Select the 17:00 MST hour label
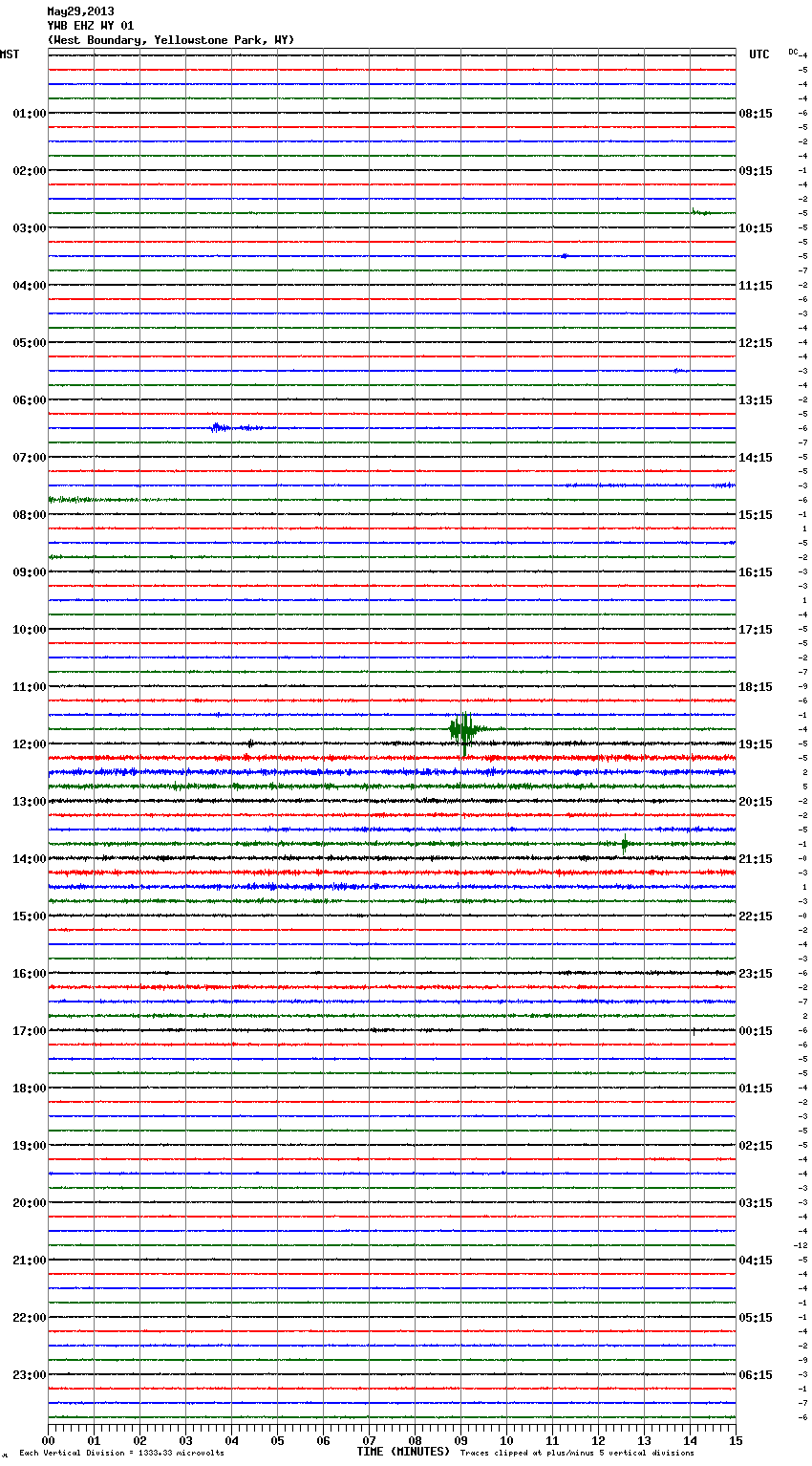Screen dimensions: 812x1466 (x=30, y=1031)
